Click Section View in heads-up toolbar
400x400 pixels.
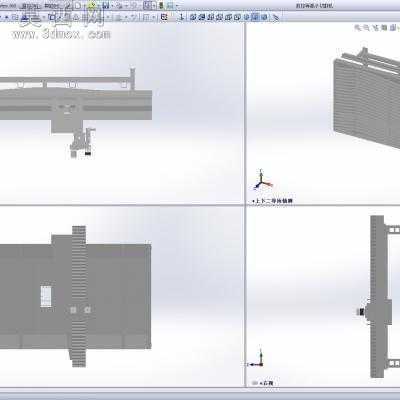click(384, 28)
